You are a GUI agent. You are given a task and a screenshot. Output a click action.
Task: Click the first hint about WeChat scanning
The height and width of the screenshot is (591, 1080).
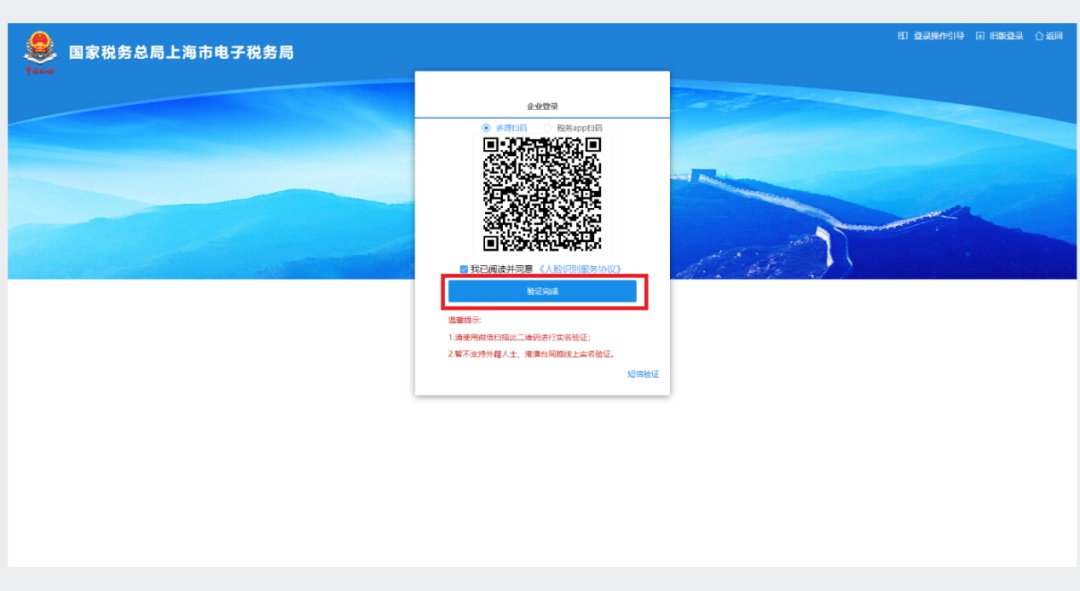point(519,338)
